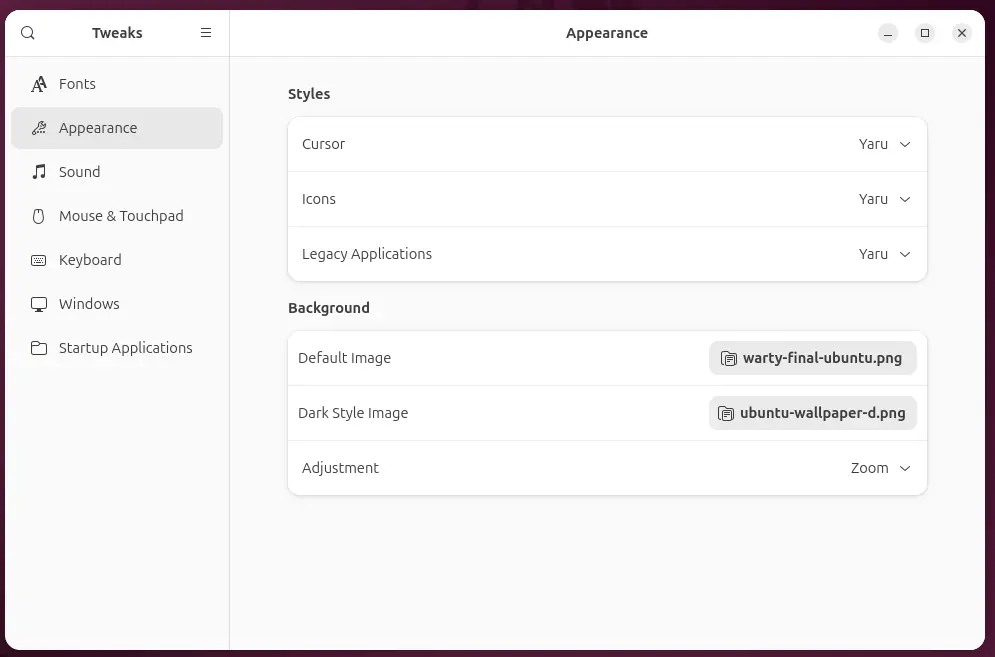Open the hamburger menu

pyautogui.click(x=206, y=32)
